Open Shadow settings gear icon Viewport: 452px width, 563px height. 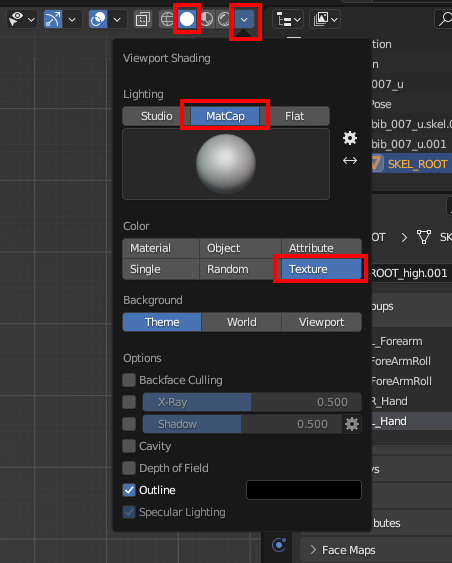coord(352,424)
